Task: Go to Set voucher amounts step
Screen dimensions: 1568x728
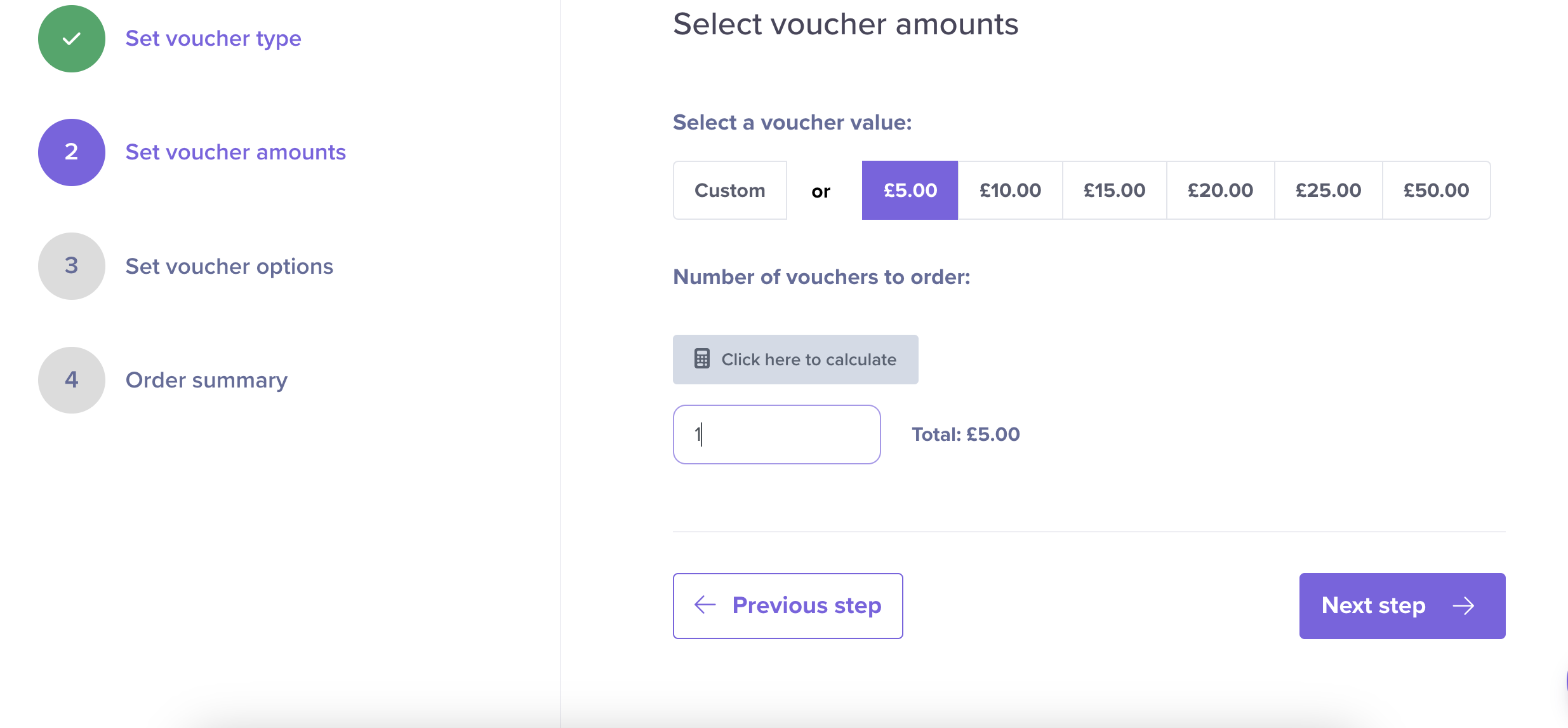Action: pyautogui.click(x=236, y=152)
